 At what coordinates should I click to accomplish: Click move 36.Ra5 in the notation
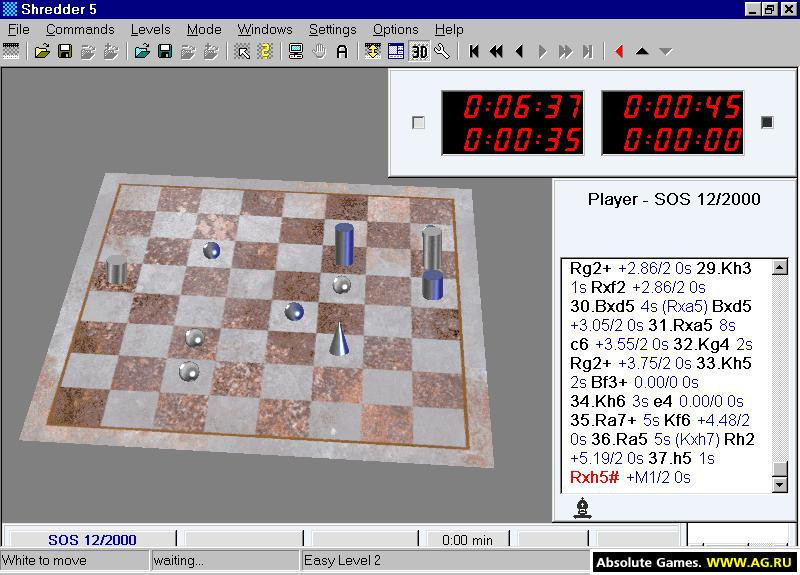(619, 439)
